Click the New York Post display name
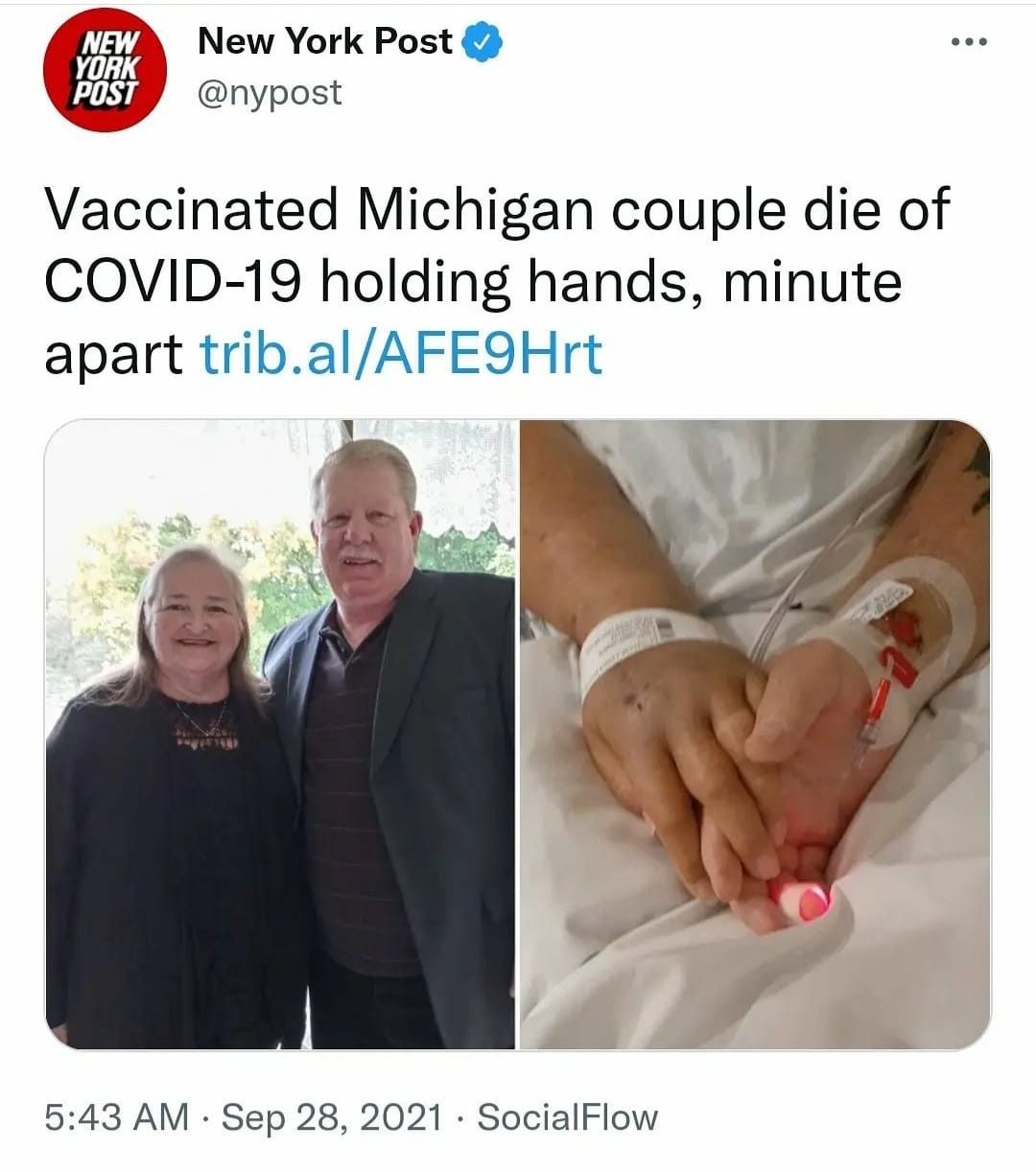 324,41
